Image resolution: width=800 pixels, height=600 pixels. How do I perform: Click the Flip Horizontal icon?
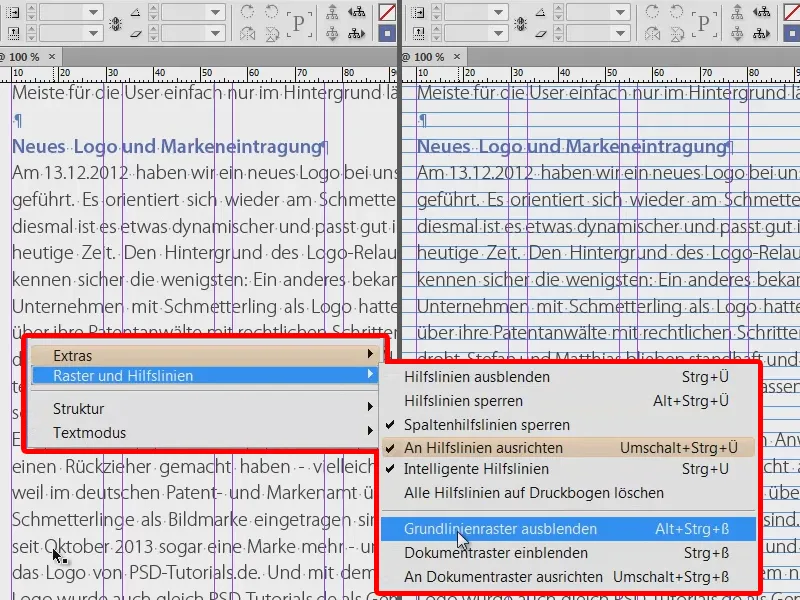click(x=246, y=33)
